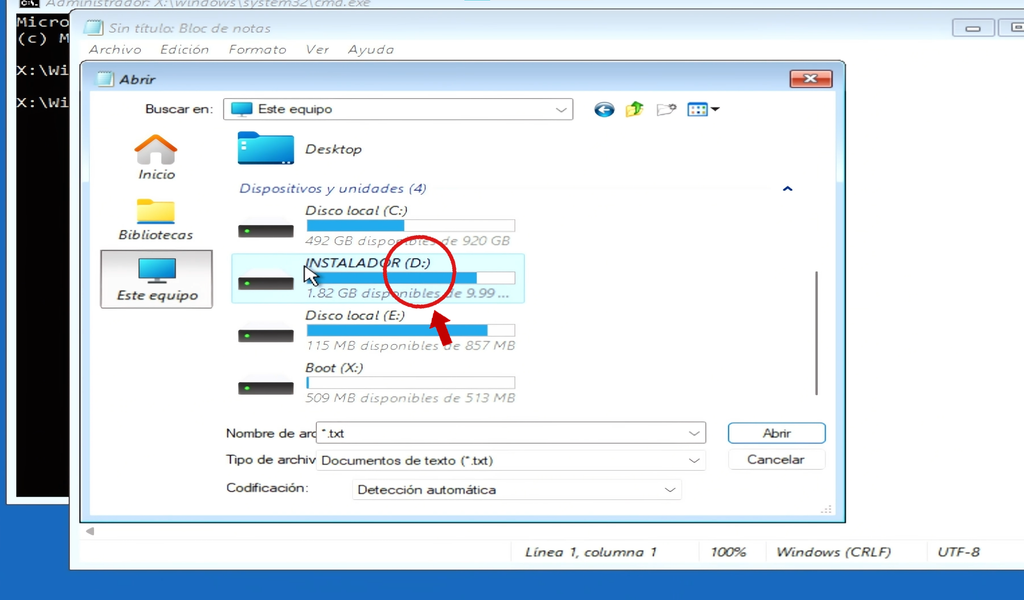Open the Codificación dropdown
The image size is (1024, 600).
point(516,490)
